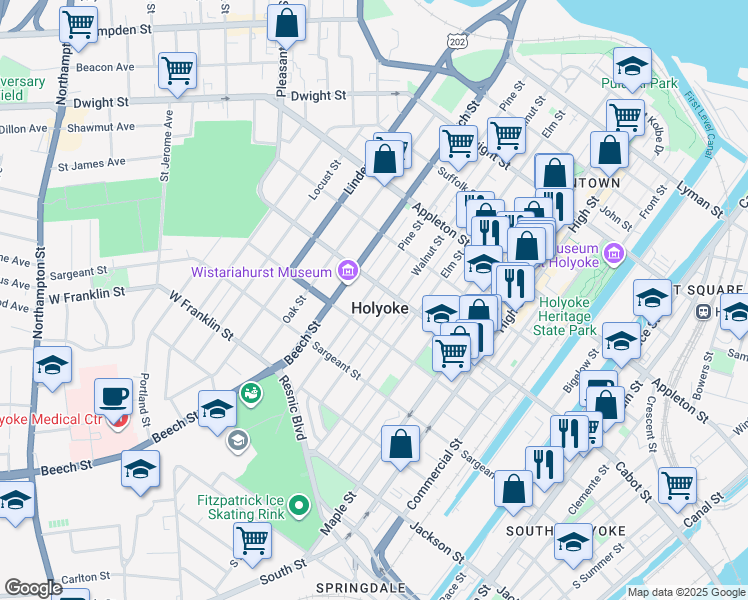
Task: Open the shopping cart marker near Canal St
Action: [x=677, y=485]
